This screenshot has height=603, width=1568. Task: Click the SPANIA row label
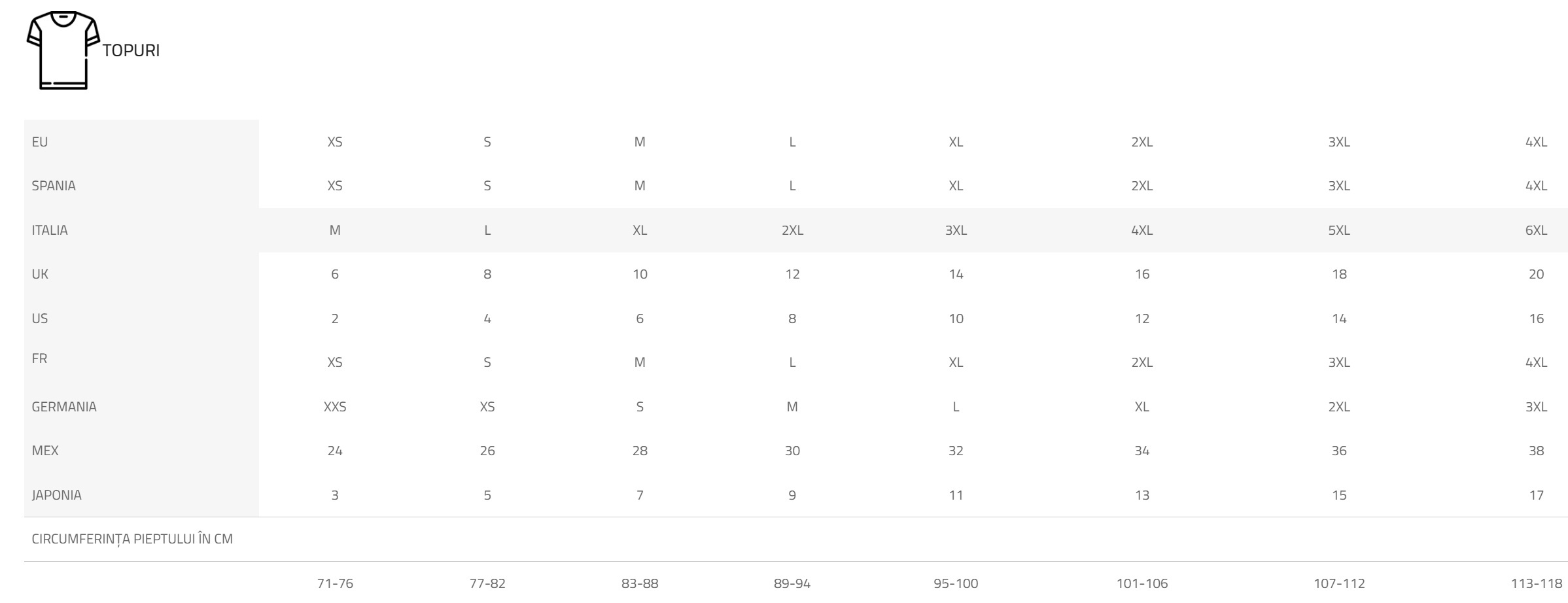click(x=54, y=186)
